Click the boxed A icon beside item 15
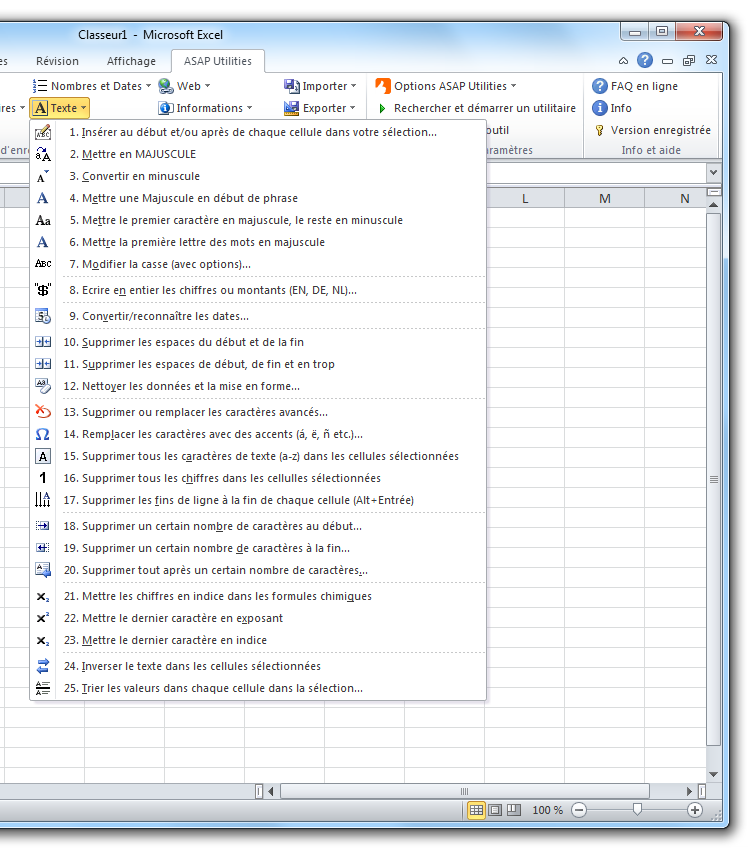The image size is (750, 850). (43, 456)
